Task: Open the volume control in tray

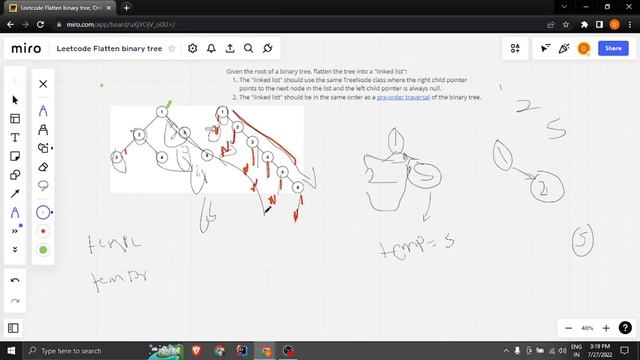Action: (562, 351)
